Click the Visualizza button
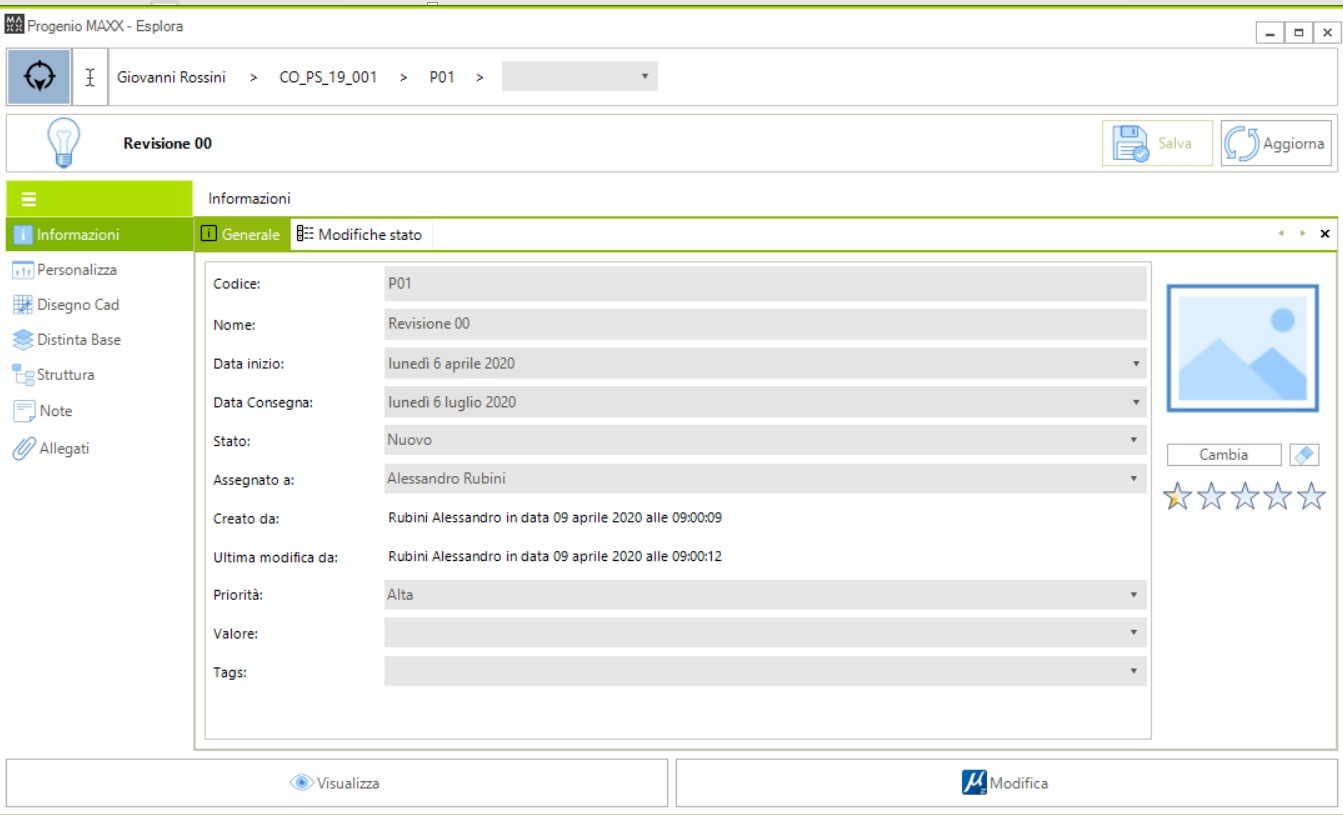Viewport: 1343px width, 815px height. (x=337, y=783)
